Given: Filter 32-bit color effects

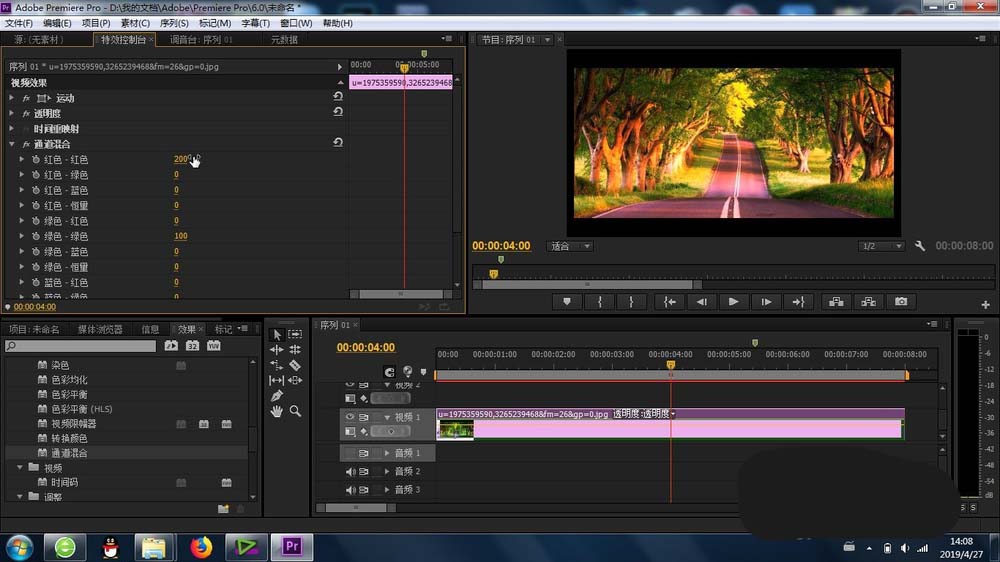Looking at the screenshot, I should click(192, 346).
